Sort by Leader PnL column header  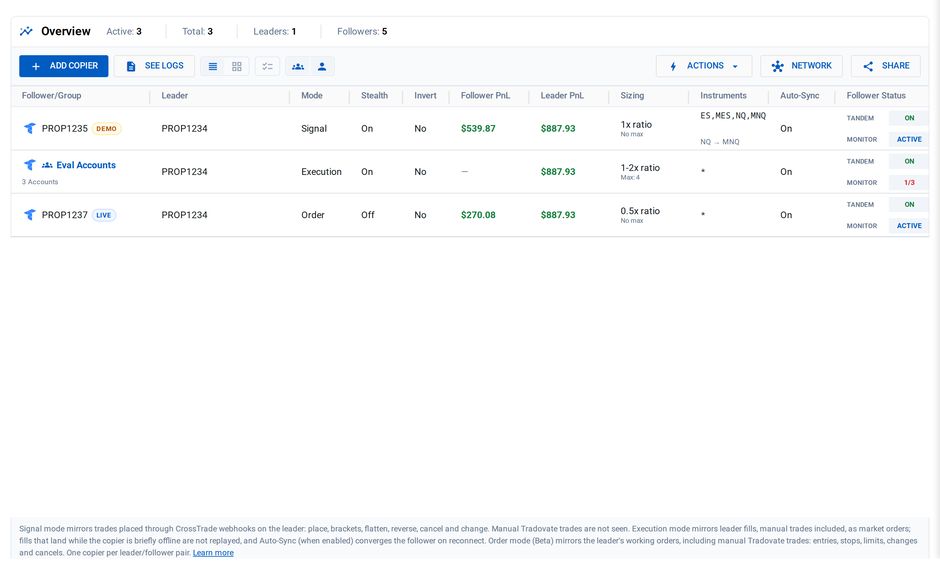(x=562, y=95)
